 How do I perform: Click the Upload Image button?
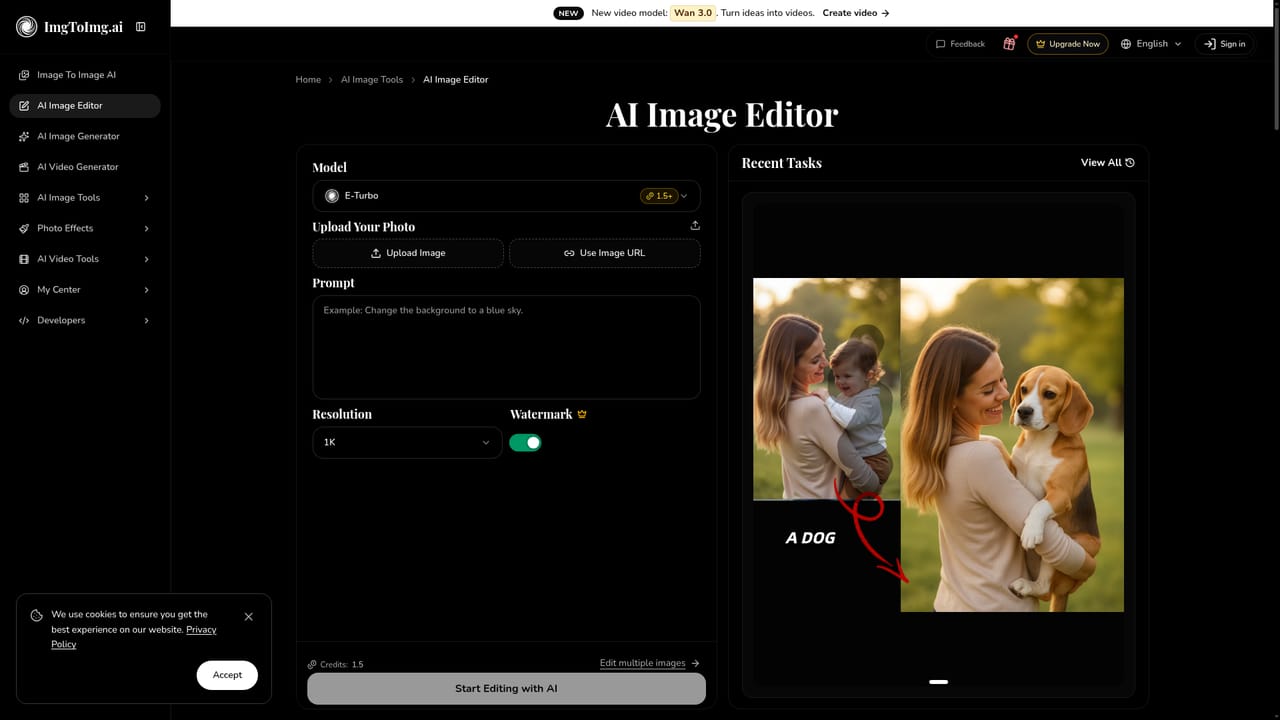tap(408, 253)
